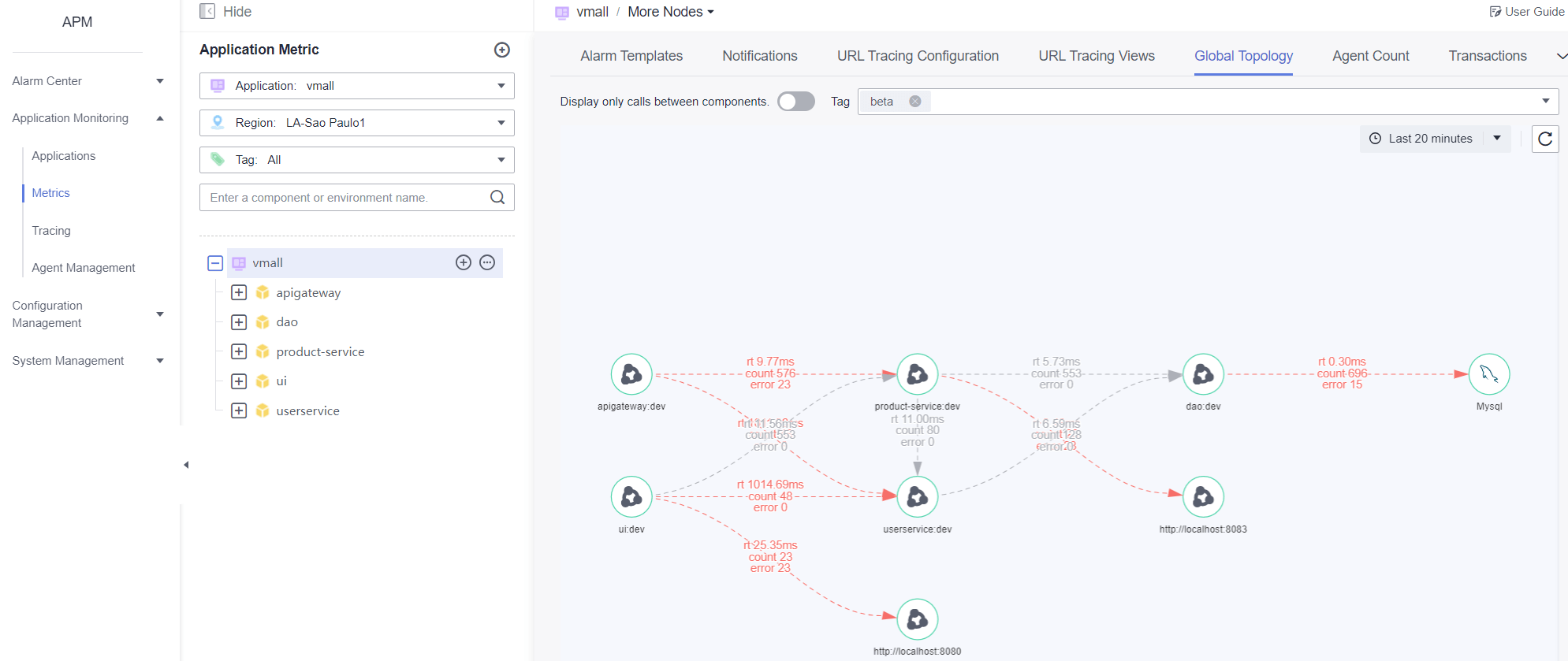
Task: Switch to the URL Tracing Views tab
Action: (x=1096, y=56)
